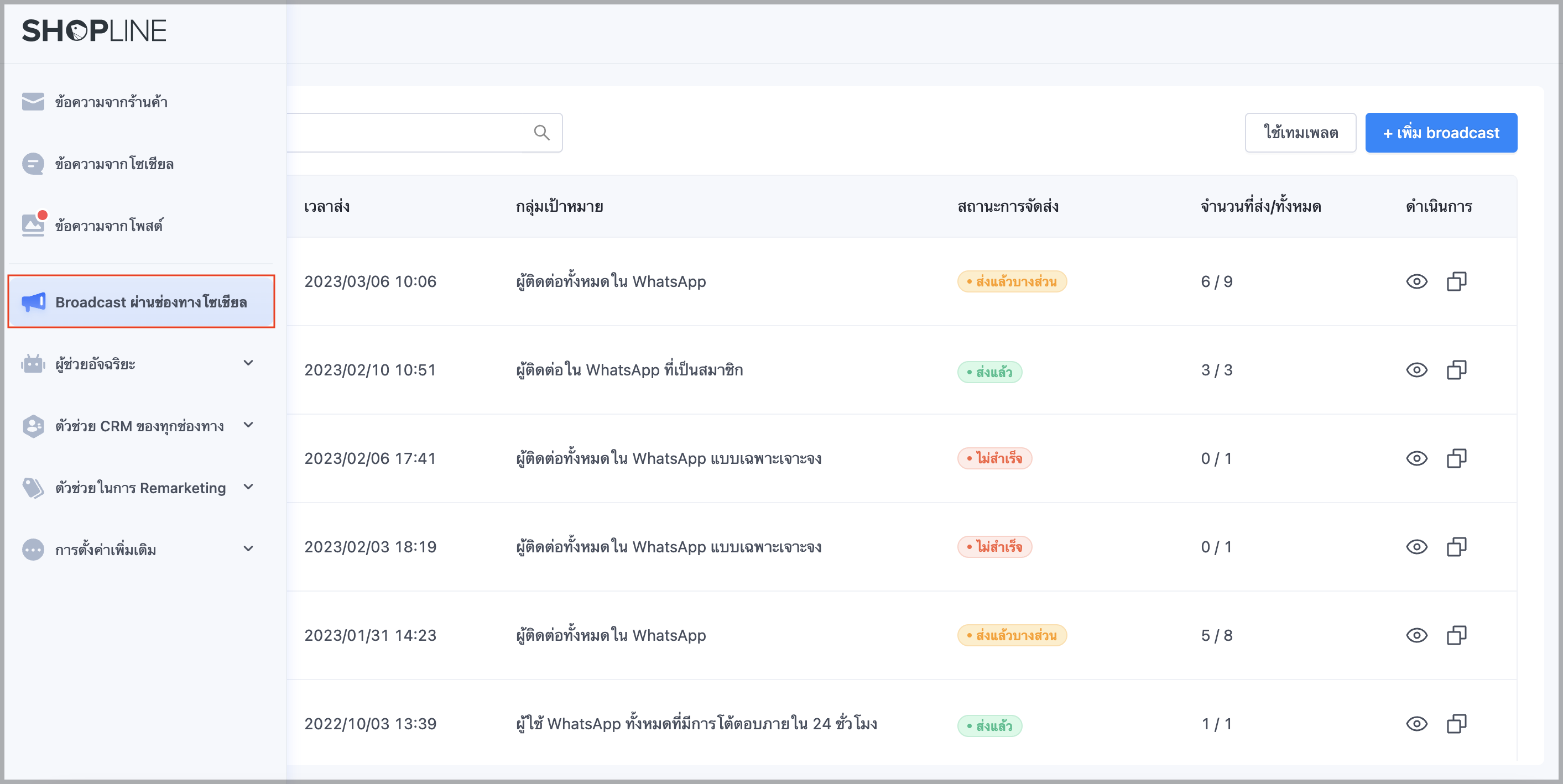Image resolution: width=1563 pixels, height=784 pixels.
Task: Open ผู้ช่วยอัจฉริยะ menu item
Action: click(141, 364)
